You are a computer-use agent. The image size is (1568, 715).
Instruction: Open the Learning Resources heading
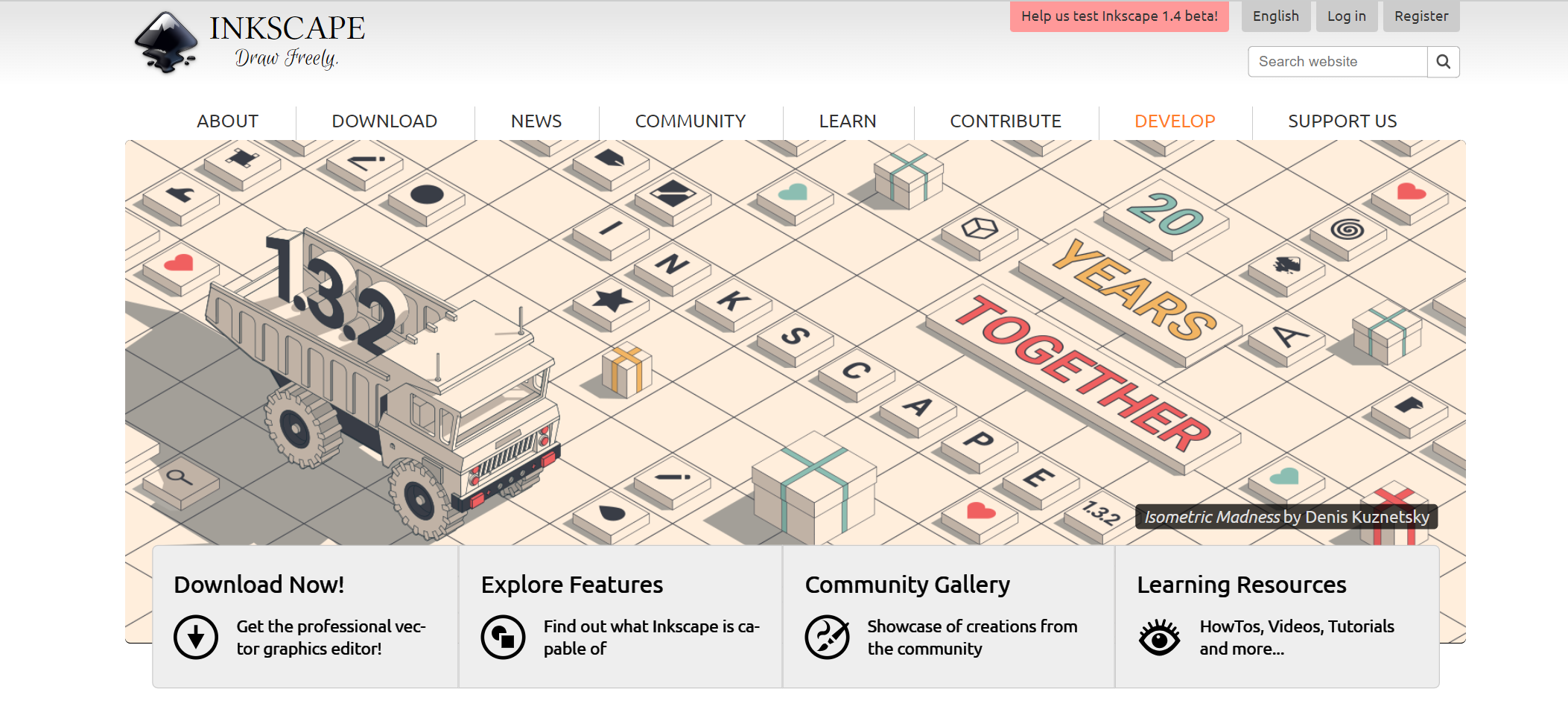(1242, 585)
